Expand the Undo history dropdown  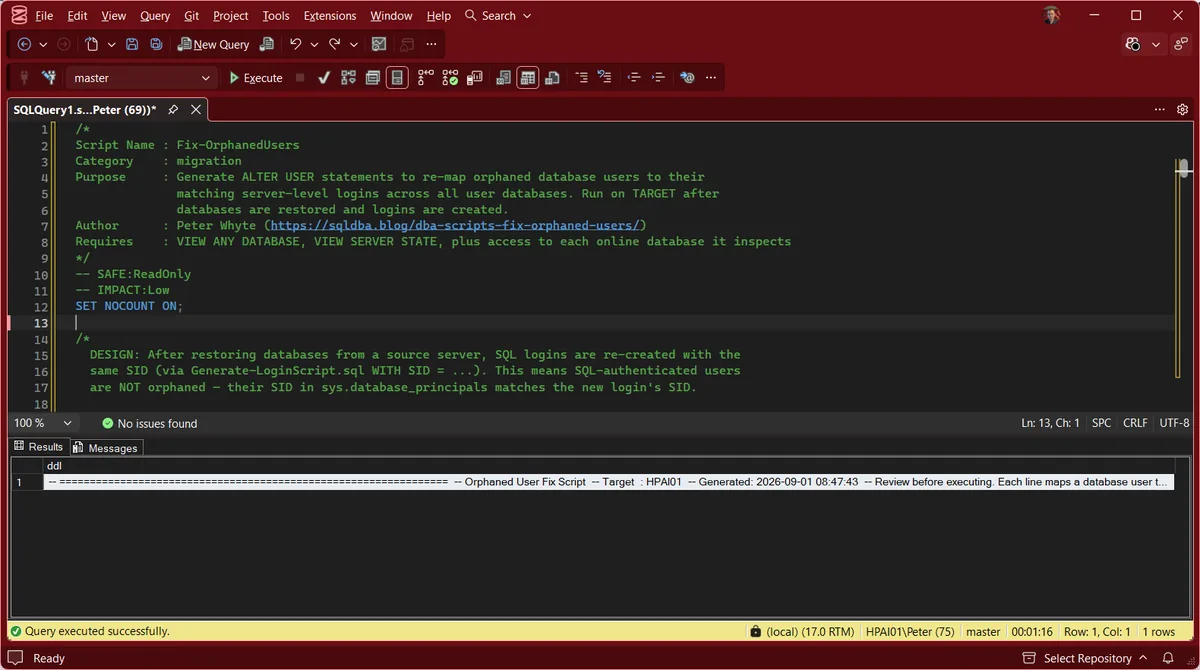[314, 44]
